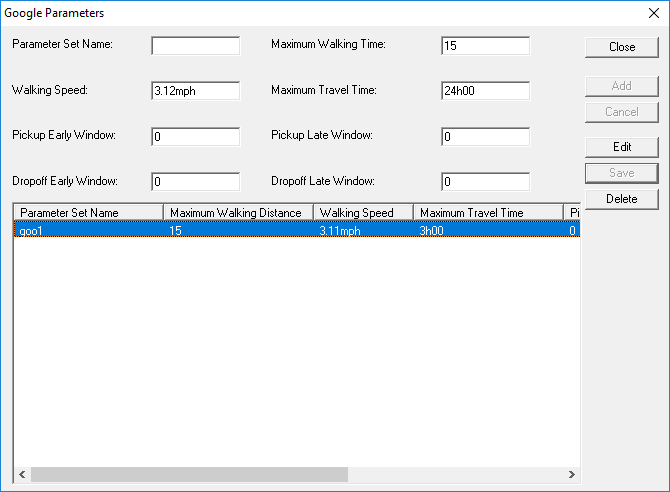Focus the Pickup Early Window field
670x492 pixels.
click(x=195, y=136)
